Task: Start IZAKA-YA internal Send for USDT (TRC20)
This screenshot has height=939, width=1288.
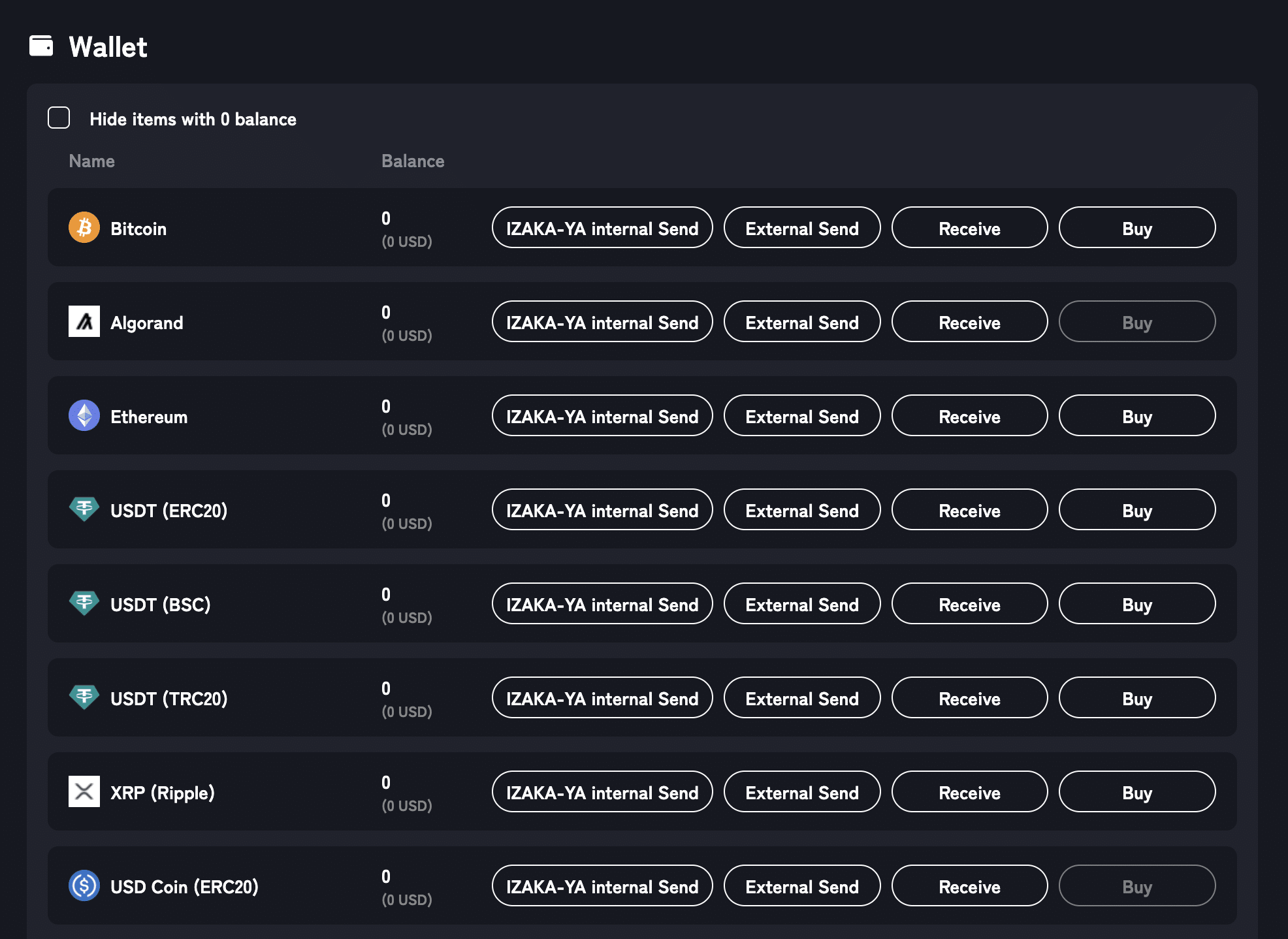Action: click(602, 698)
